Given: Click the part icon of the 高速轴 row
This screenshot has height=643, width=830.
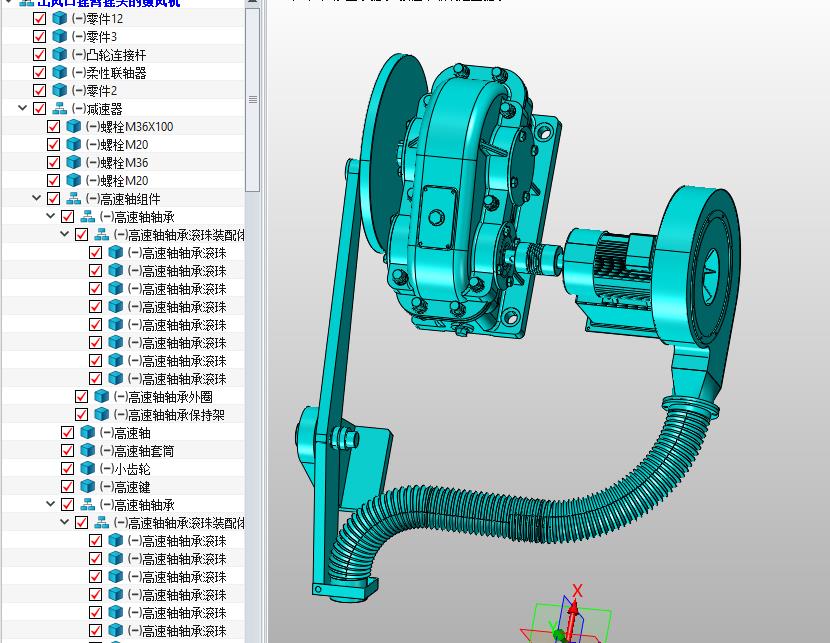Looking at the screenshot, I should point(87,432).
